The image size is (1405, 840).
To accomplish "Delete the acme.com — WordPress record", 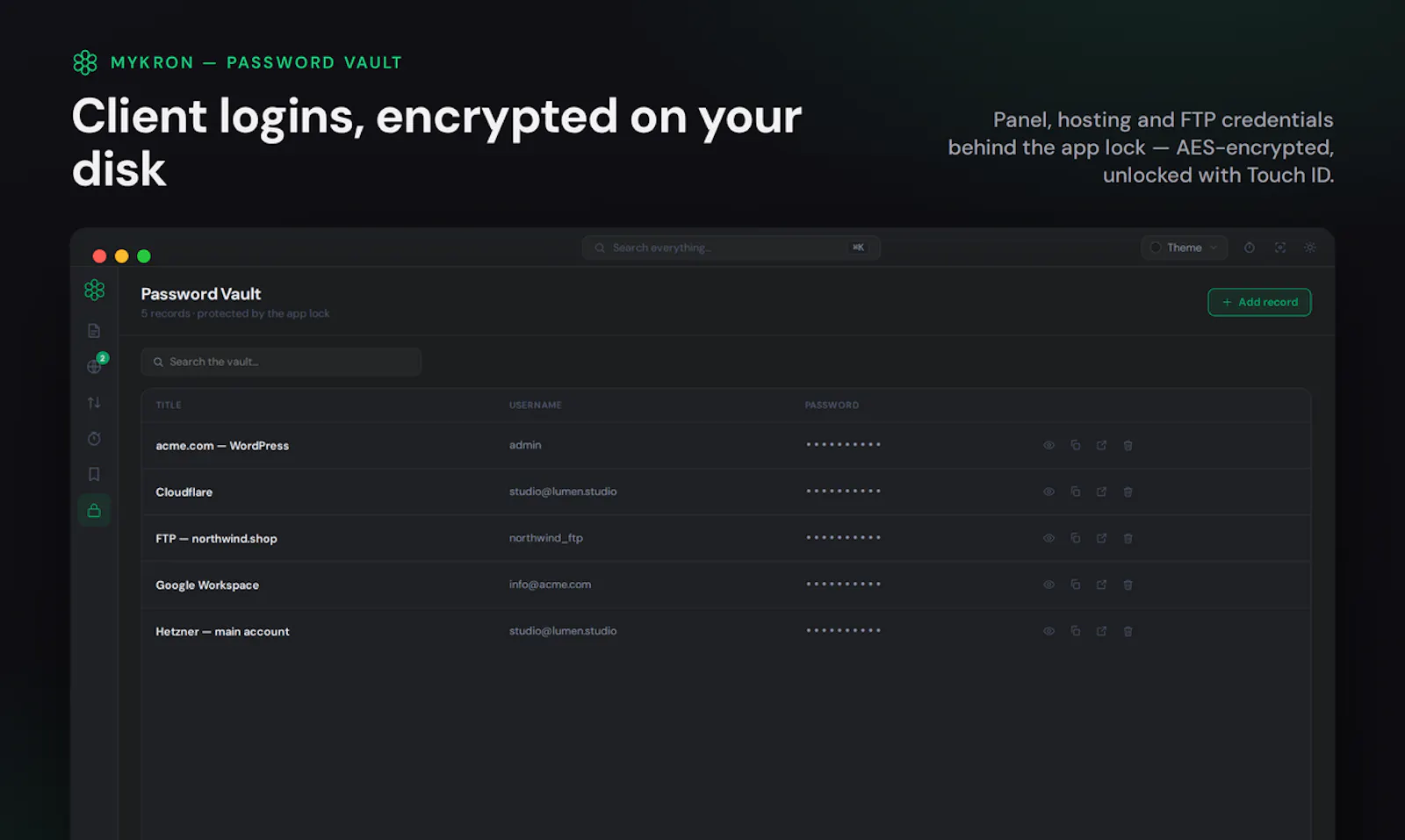I will click(1128, 445).
